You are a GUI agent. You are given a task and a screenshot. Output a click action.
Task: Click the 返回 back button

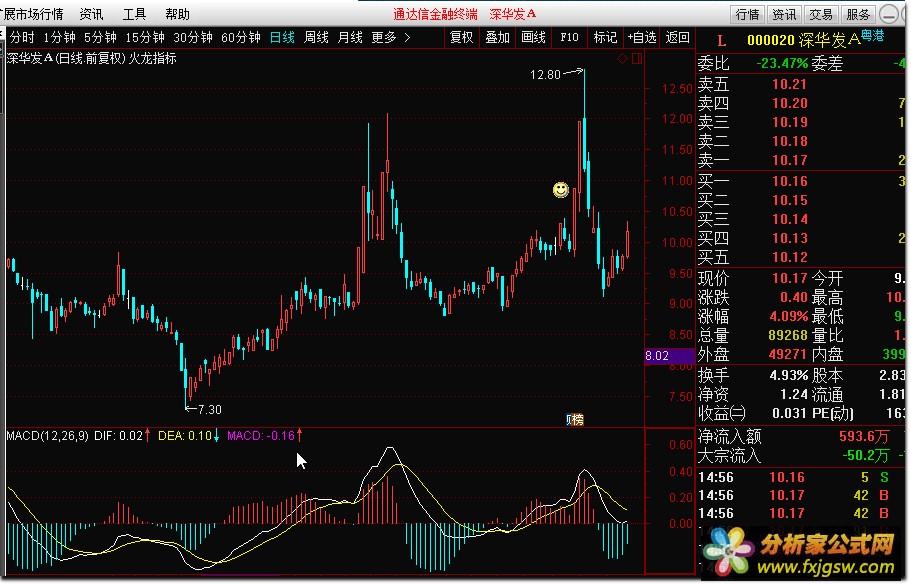click(x=677, y=38)
